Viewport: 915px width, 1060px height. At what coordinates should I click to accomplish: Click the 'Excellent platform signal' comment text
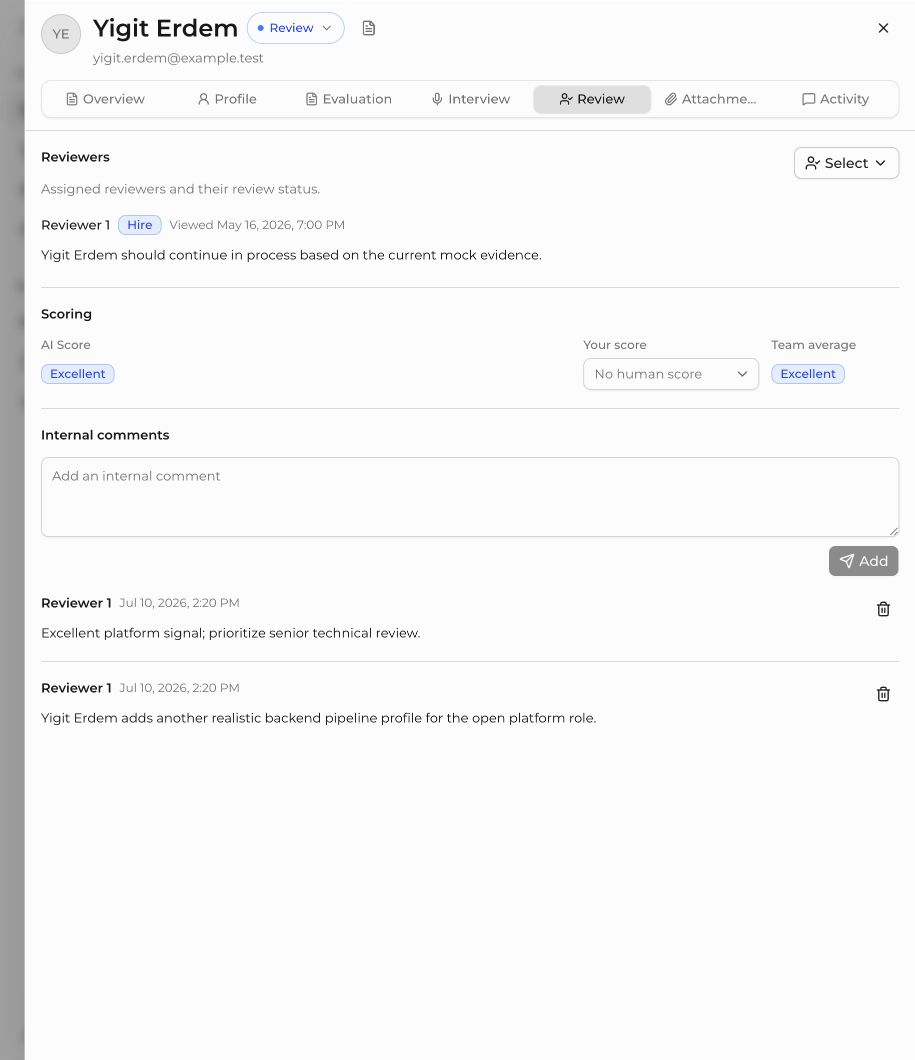point(230,633)
